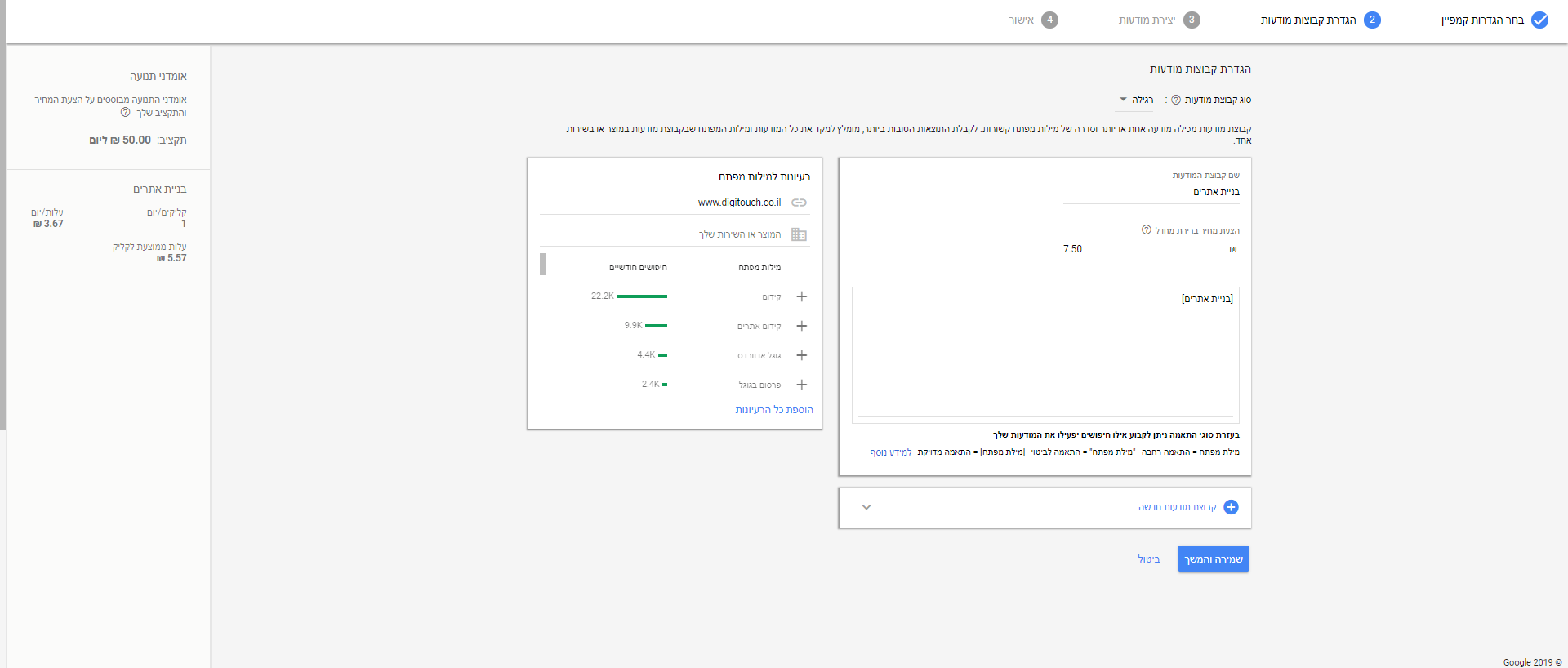Click keywords text area containing '[בניית אתרים]'
This screenshot has width=1568, height=668.
click(1045, 354)
